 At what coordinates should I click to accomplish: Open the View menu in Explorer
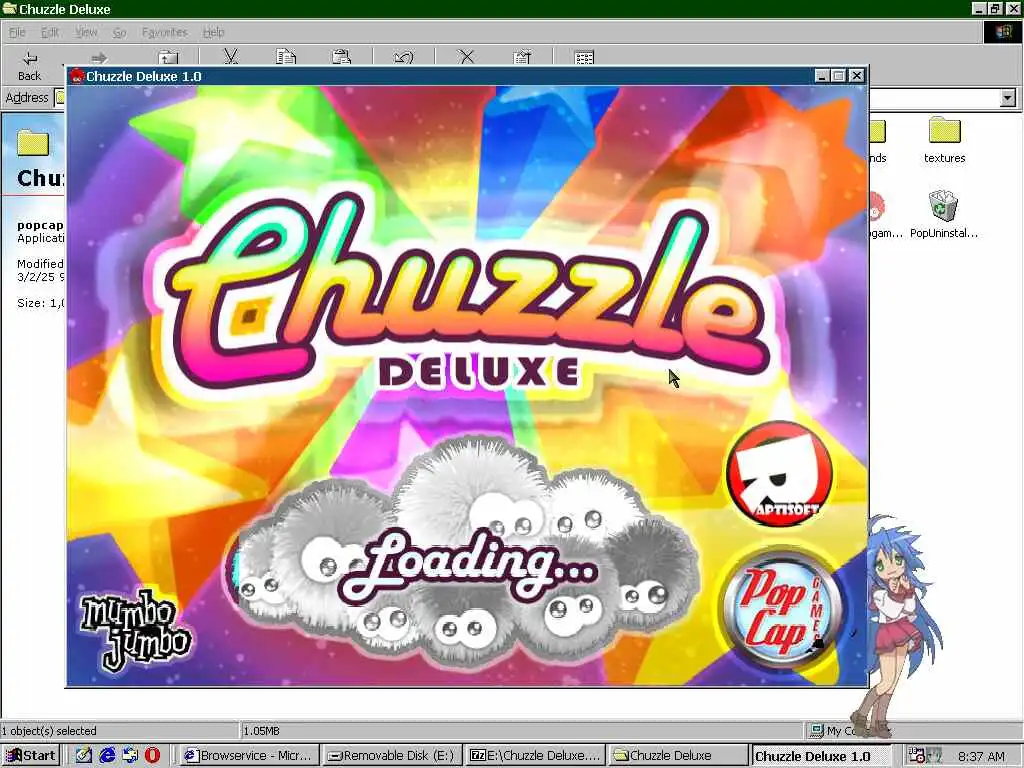click(x=86, y=32)
